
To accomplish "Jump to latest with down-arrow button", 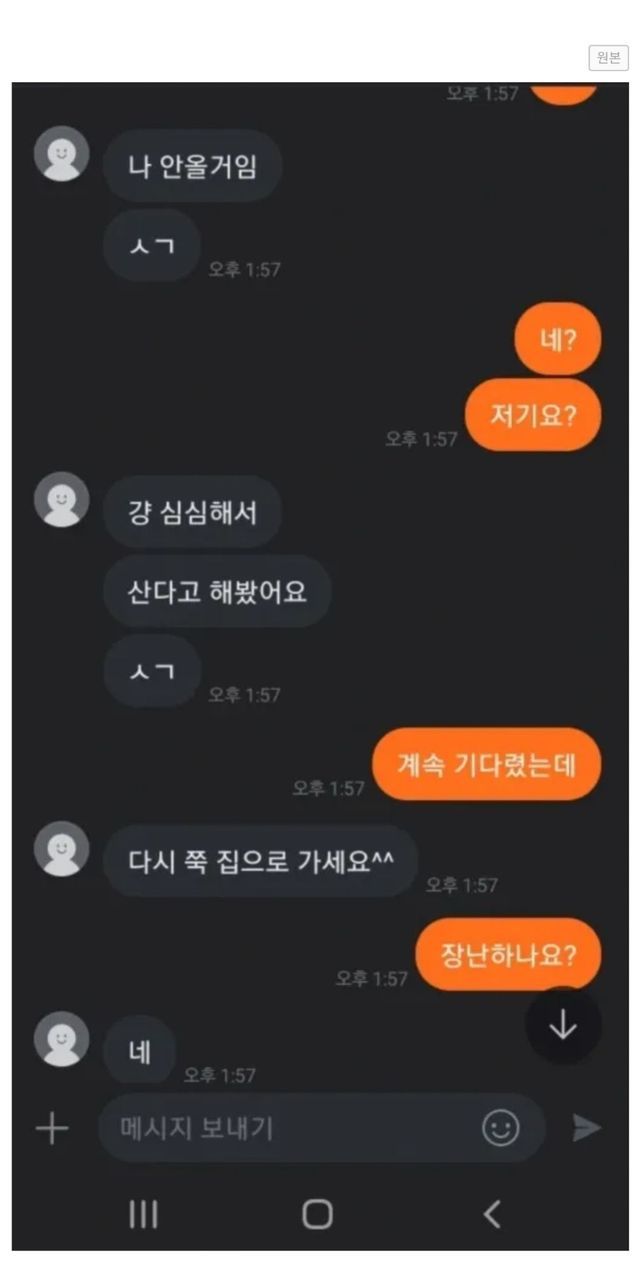I will 564,1026.
